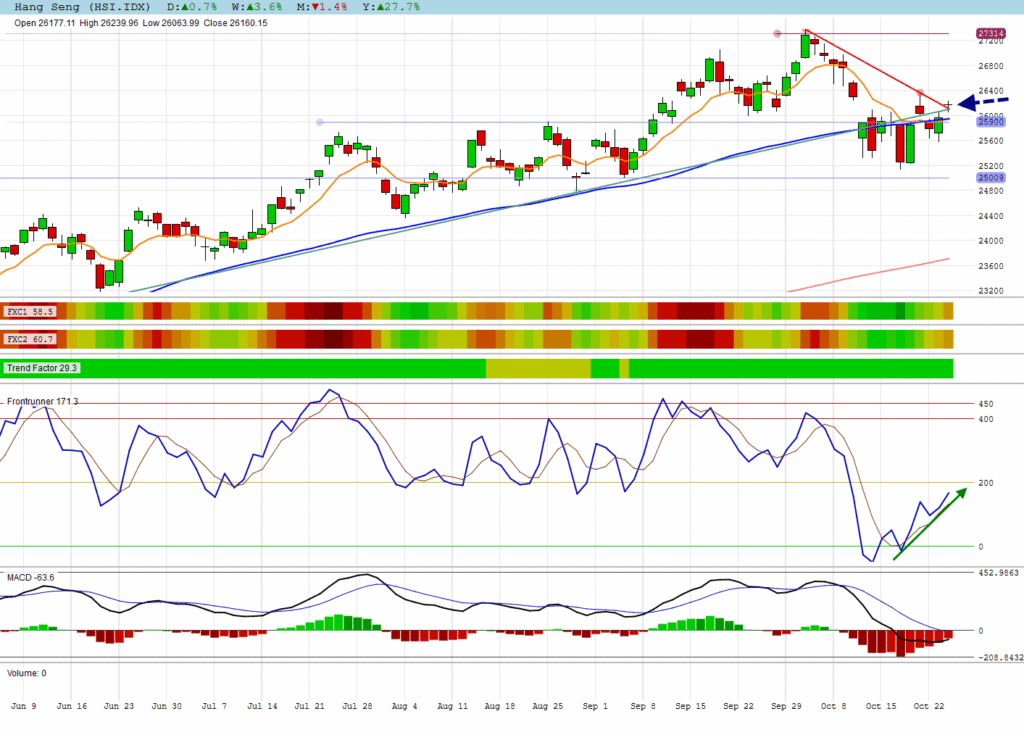Open the Frontrunner 171.3 indicator label
Screen dimensions: 1024x735
pyautogui.click(x=43, y=401)
